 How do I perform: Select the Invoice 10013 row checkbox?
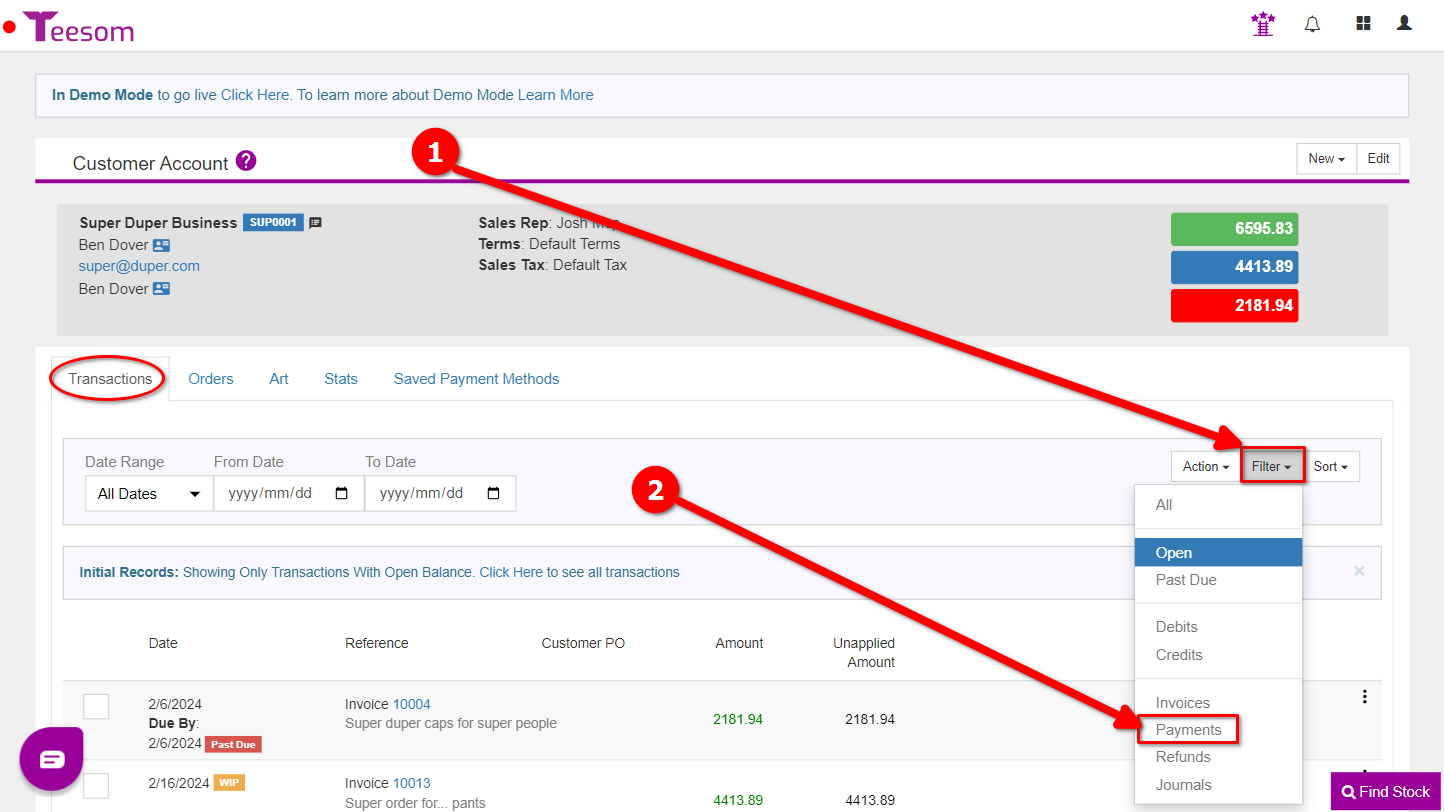tap(96, 786)
